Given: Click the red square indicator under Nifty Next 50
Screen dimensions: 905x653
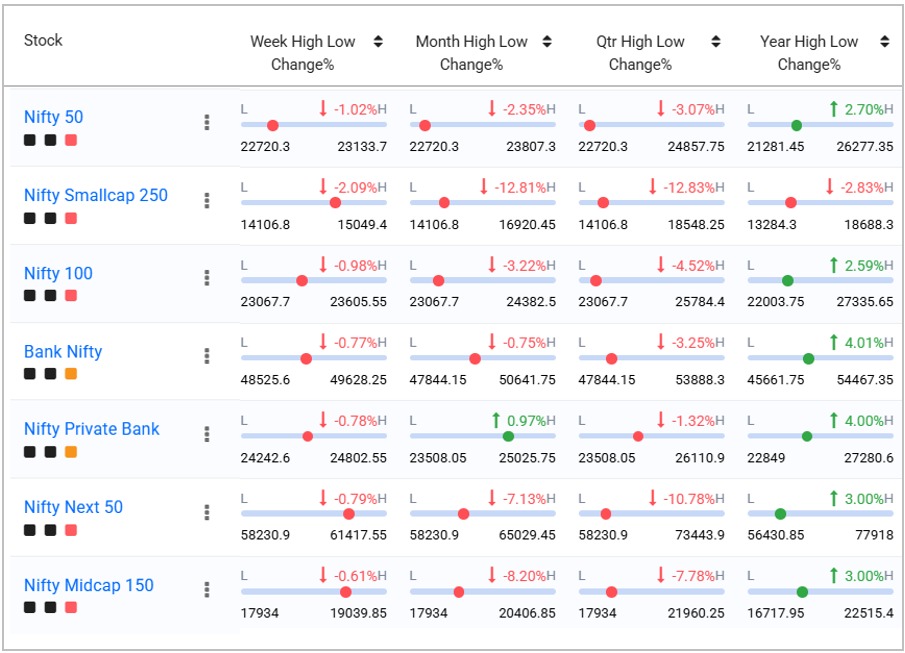Looking at the screenshot, I should tap(71, 530).
